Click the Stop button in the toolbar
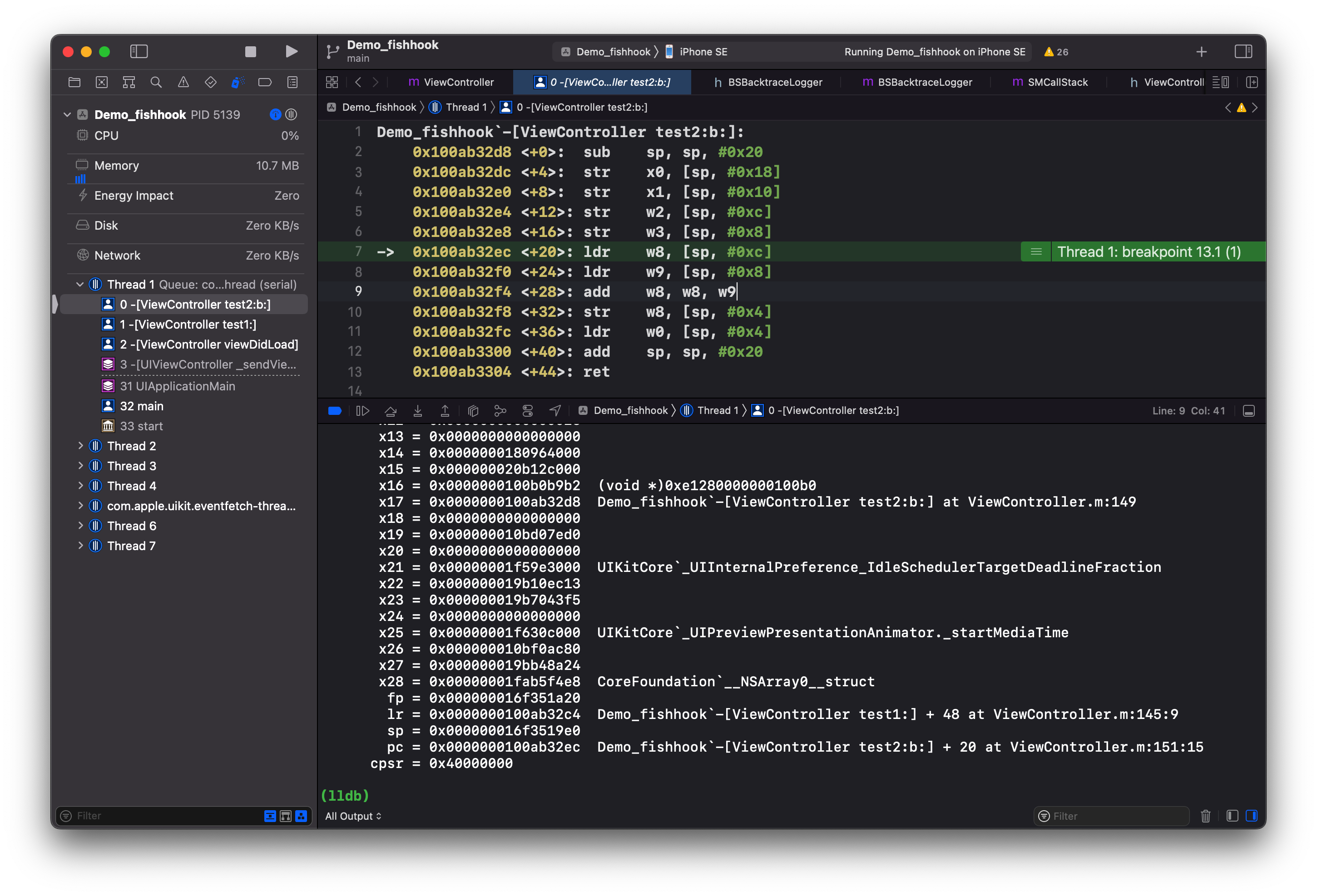 [251, 52]
